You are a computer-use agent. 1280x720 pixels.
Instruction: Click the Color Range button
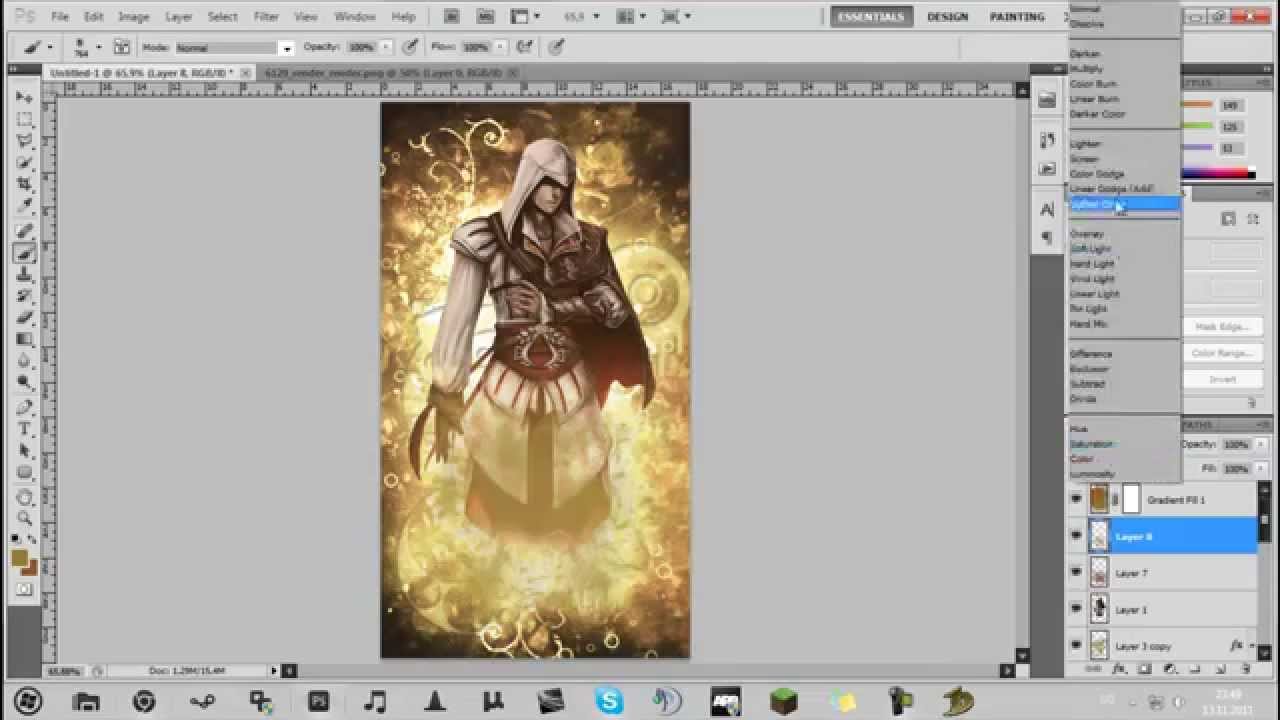click(x=1221, y=353)
